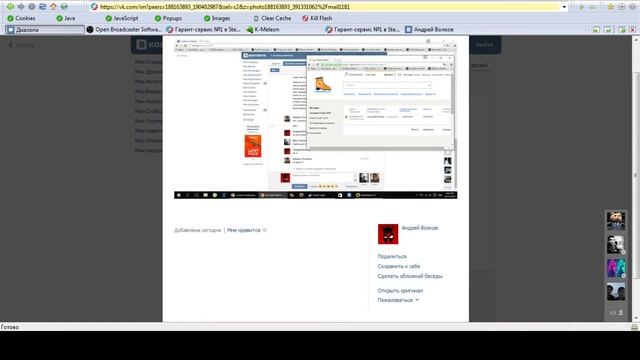Click Открыть оригинал link
The image size is (640, 360).
coord(400,291)
